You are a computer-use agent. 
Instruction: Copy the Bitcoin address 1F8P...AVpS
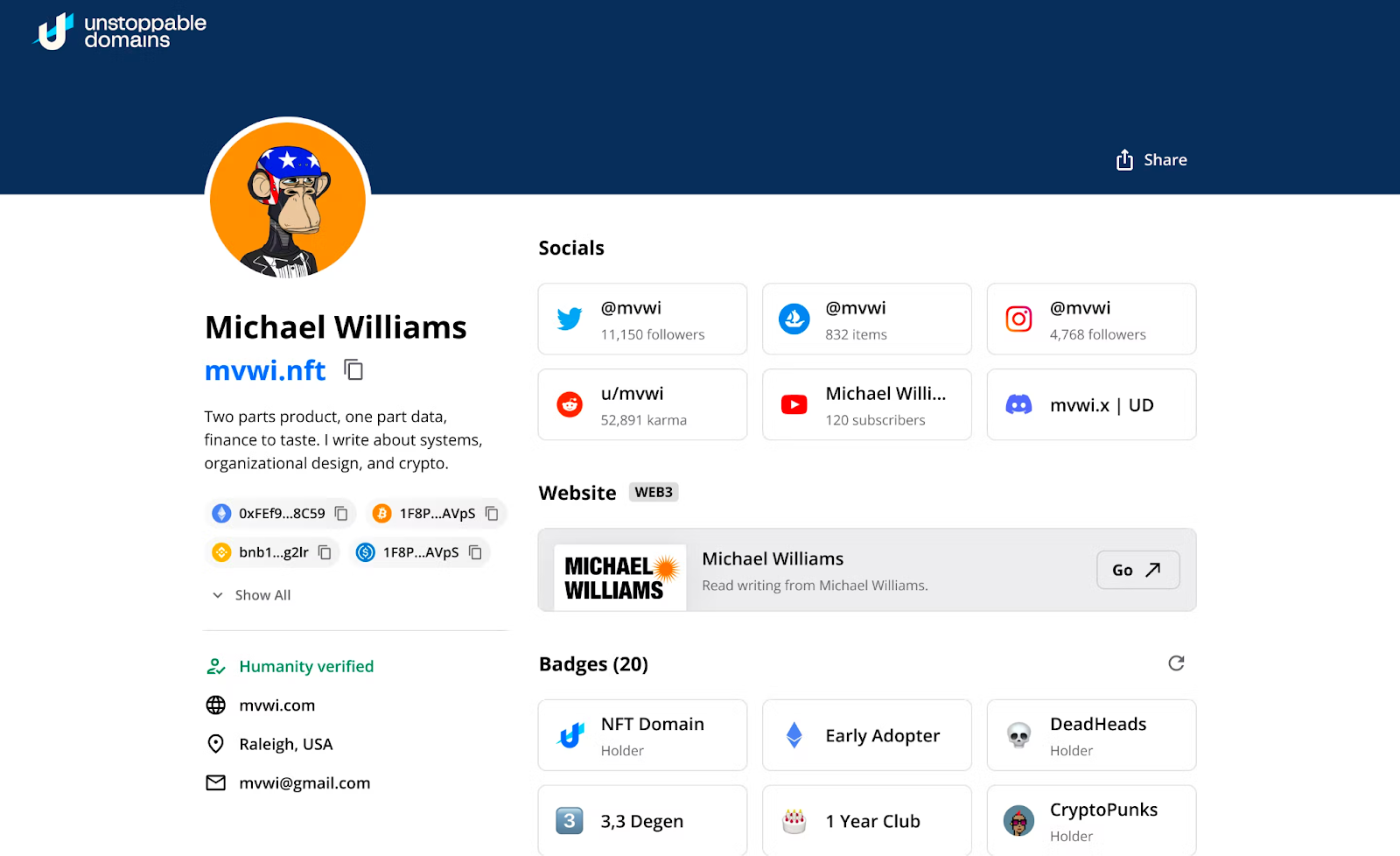click(x=492, y=514)
